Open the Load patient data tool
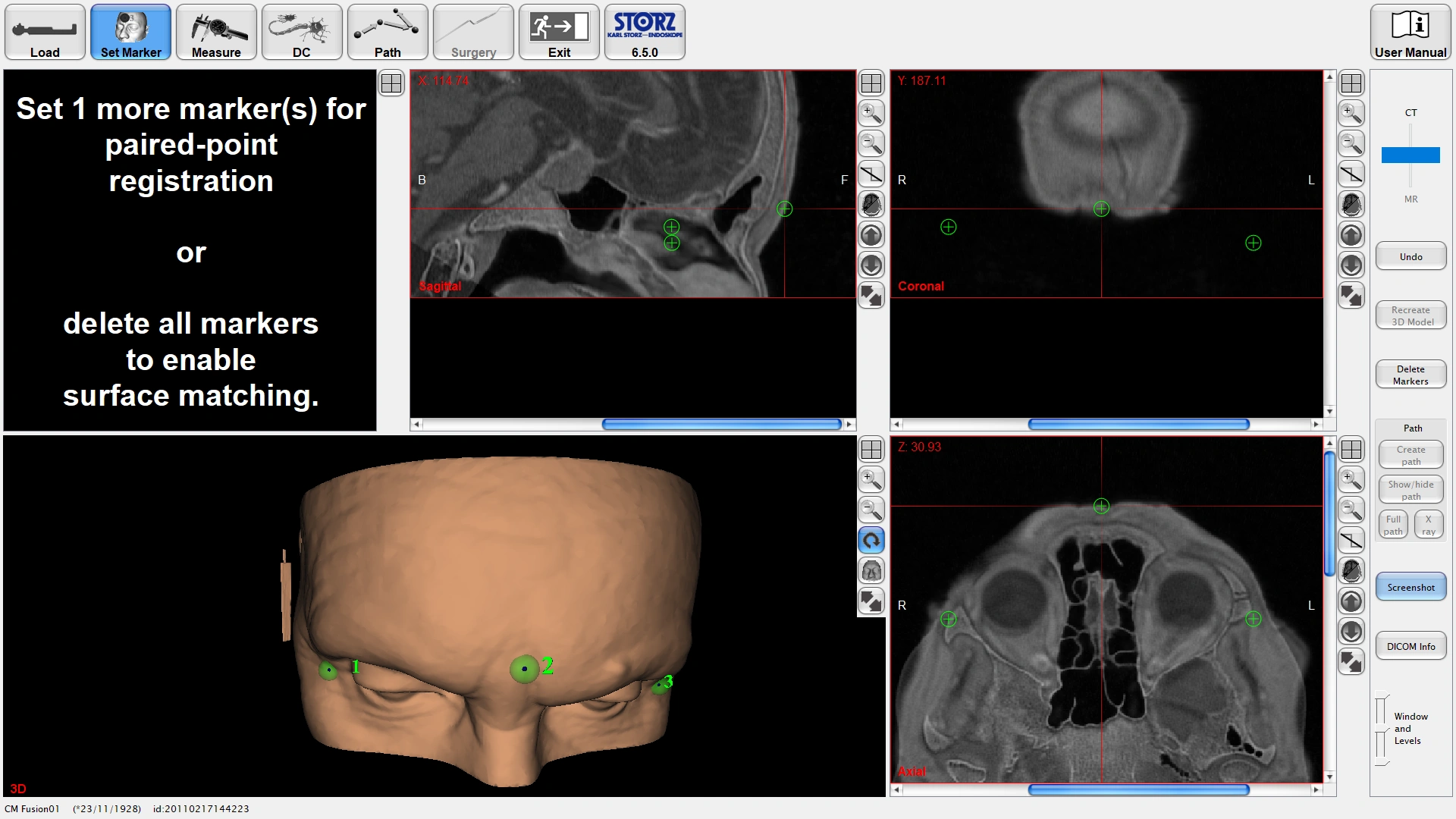 pyautogui.click(x=45, y=32)
